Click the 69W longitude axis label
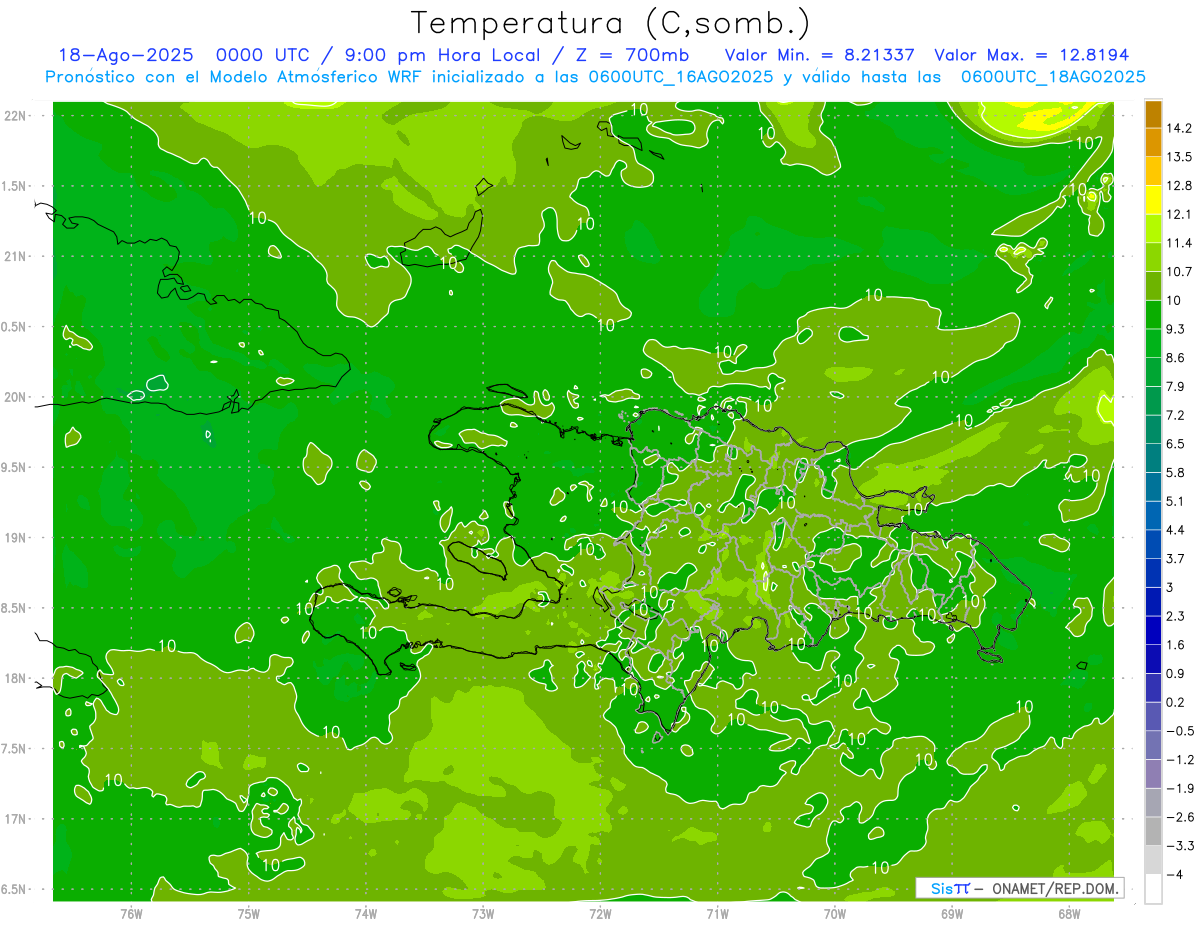Screen dimensions: 1200x927 click(x=952, y=913)
